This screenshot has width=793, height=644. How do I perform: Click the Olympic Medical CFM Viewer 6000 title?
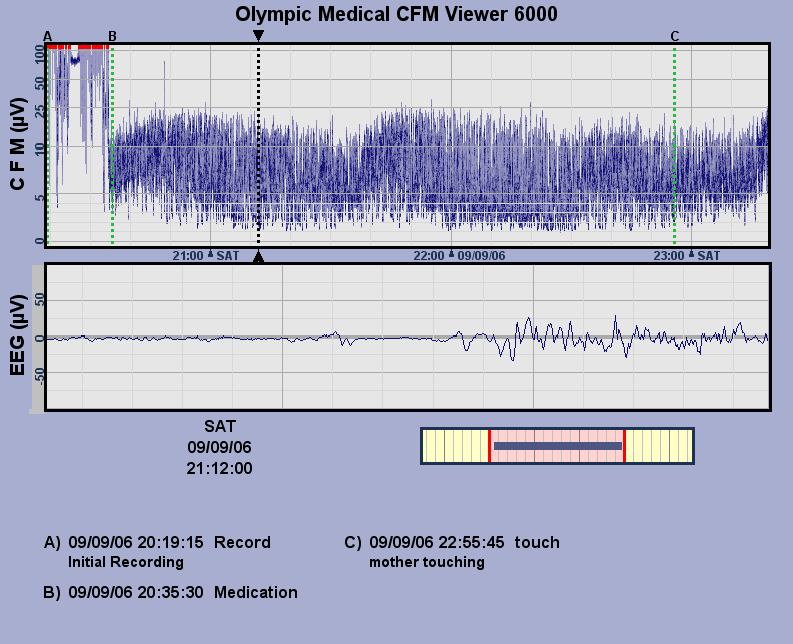click(x=396, y=14)
